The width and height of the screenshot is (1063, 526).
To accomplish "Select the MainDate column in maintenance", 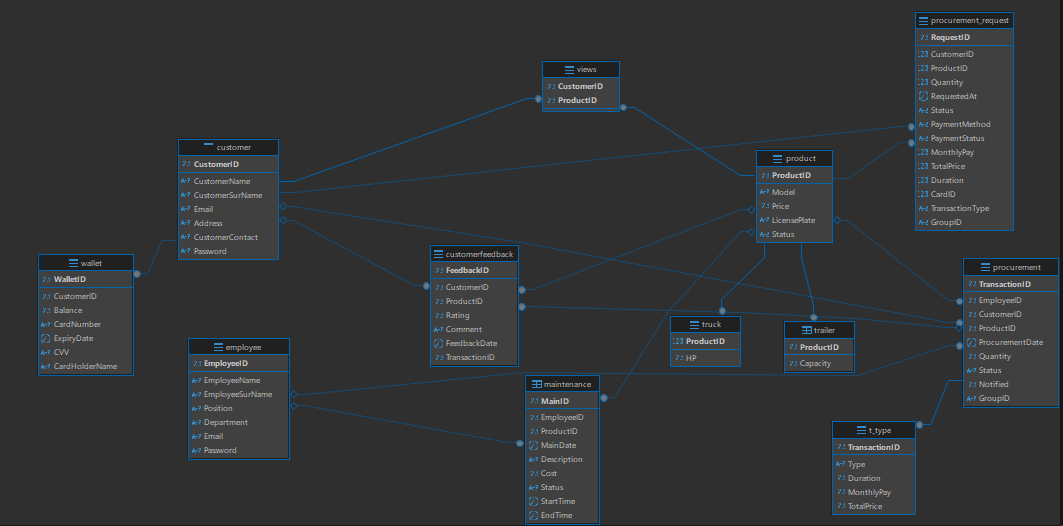I will (557, 445).
